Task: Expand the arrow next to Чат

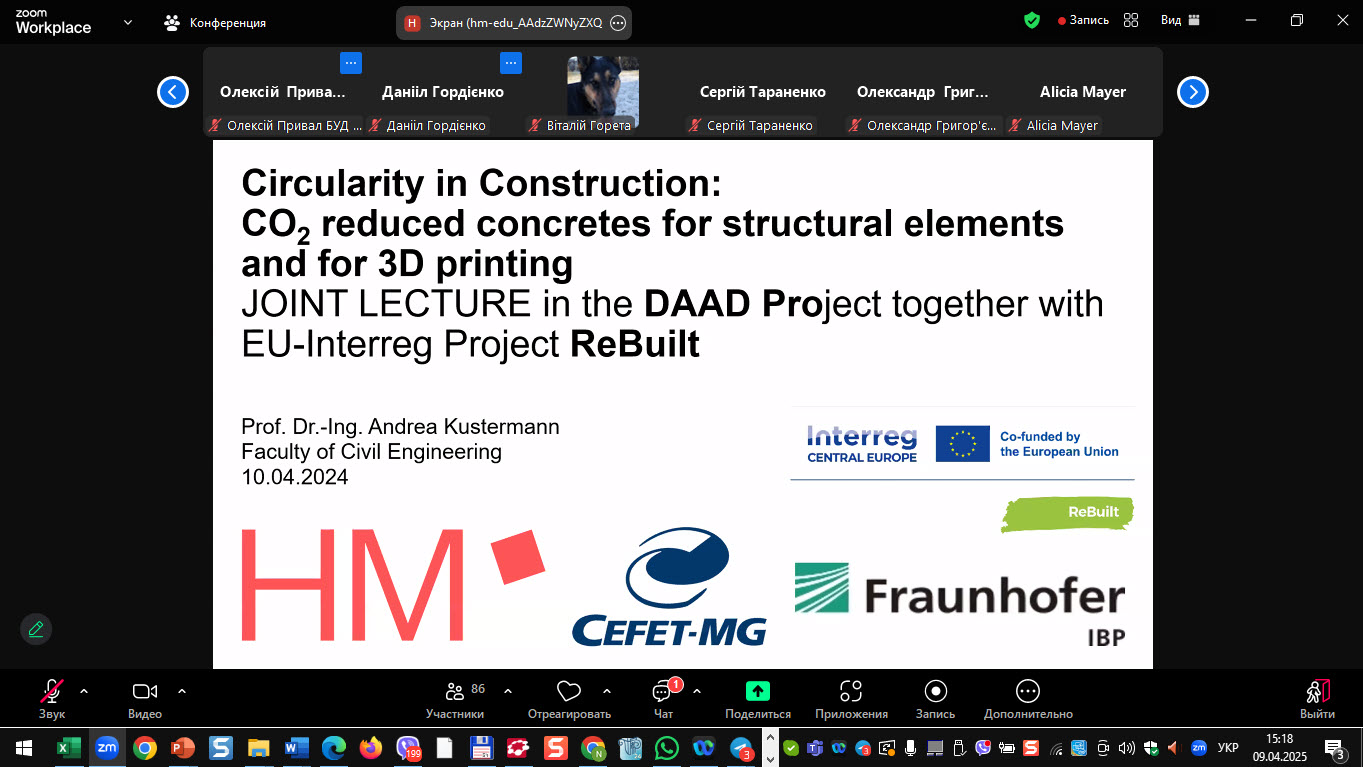Action: point(697,691)
